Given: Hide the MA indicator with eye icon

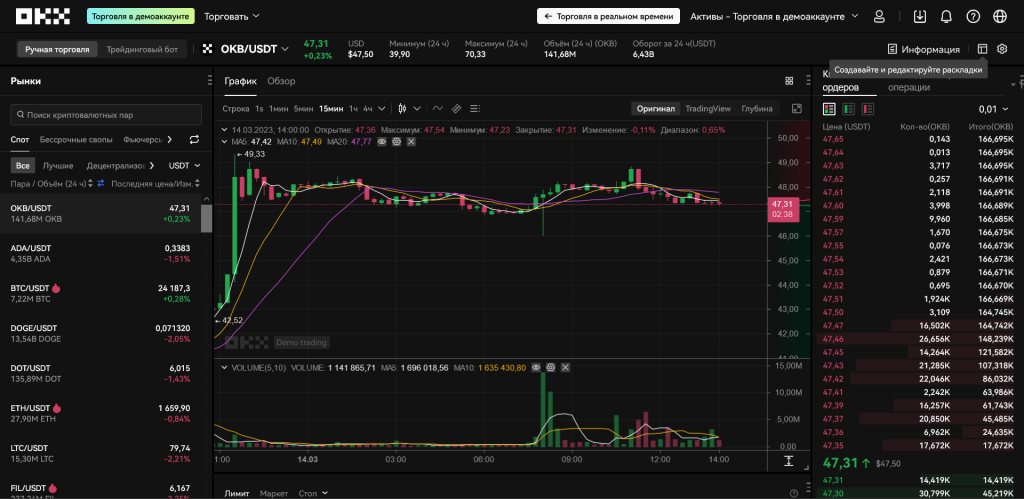Looking at the screenshot, I should click(383, 142).
